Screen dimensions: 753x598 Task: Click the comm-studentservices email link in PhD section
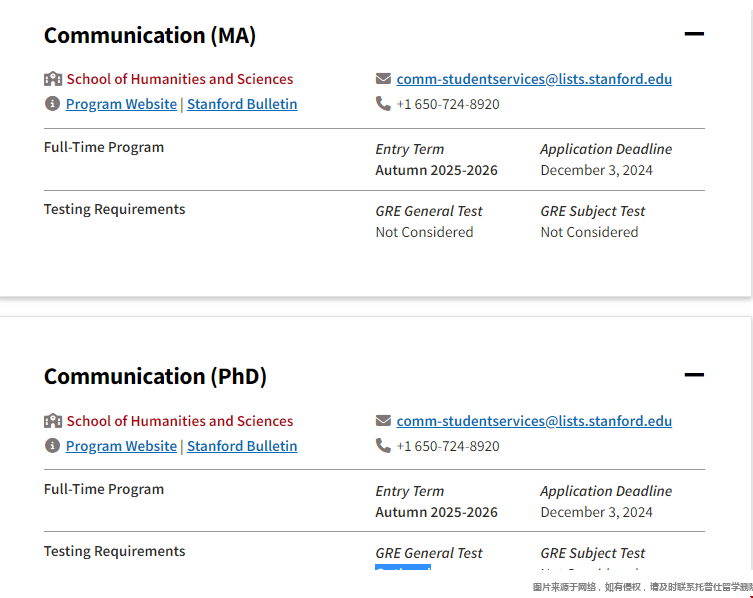(x=534, y=421)
